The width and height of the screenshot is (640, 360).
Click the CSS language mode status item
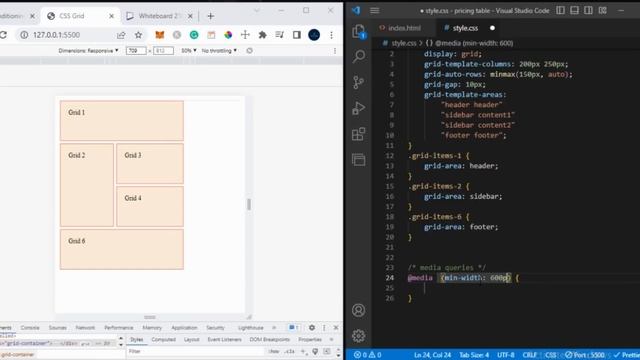551,355
